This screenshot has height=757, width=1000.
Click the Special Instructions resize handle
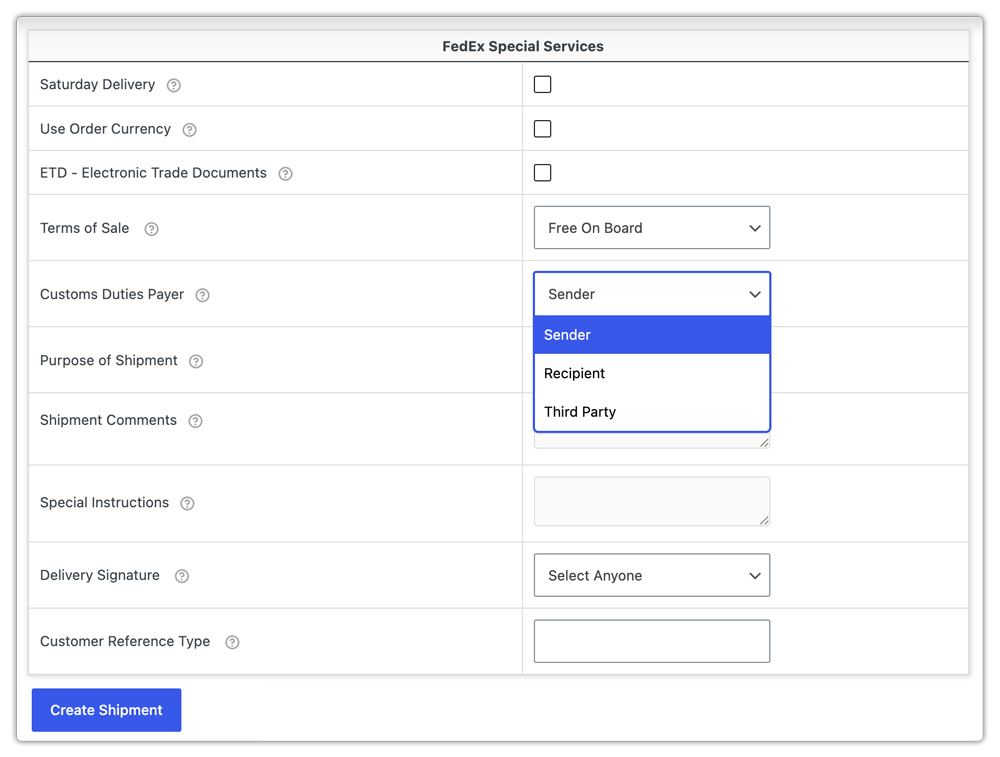(764, 520)
